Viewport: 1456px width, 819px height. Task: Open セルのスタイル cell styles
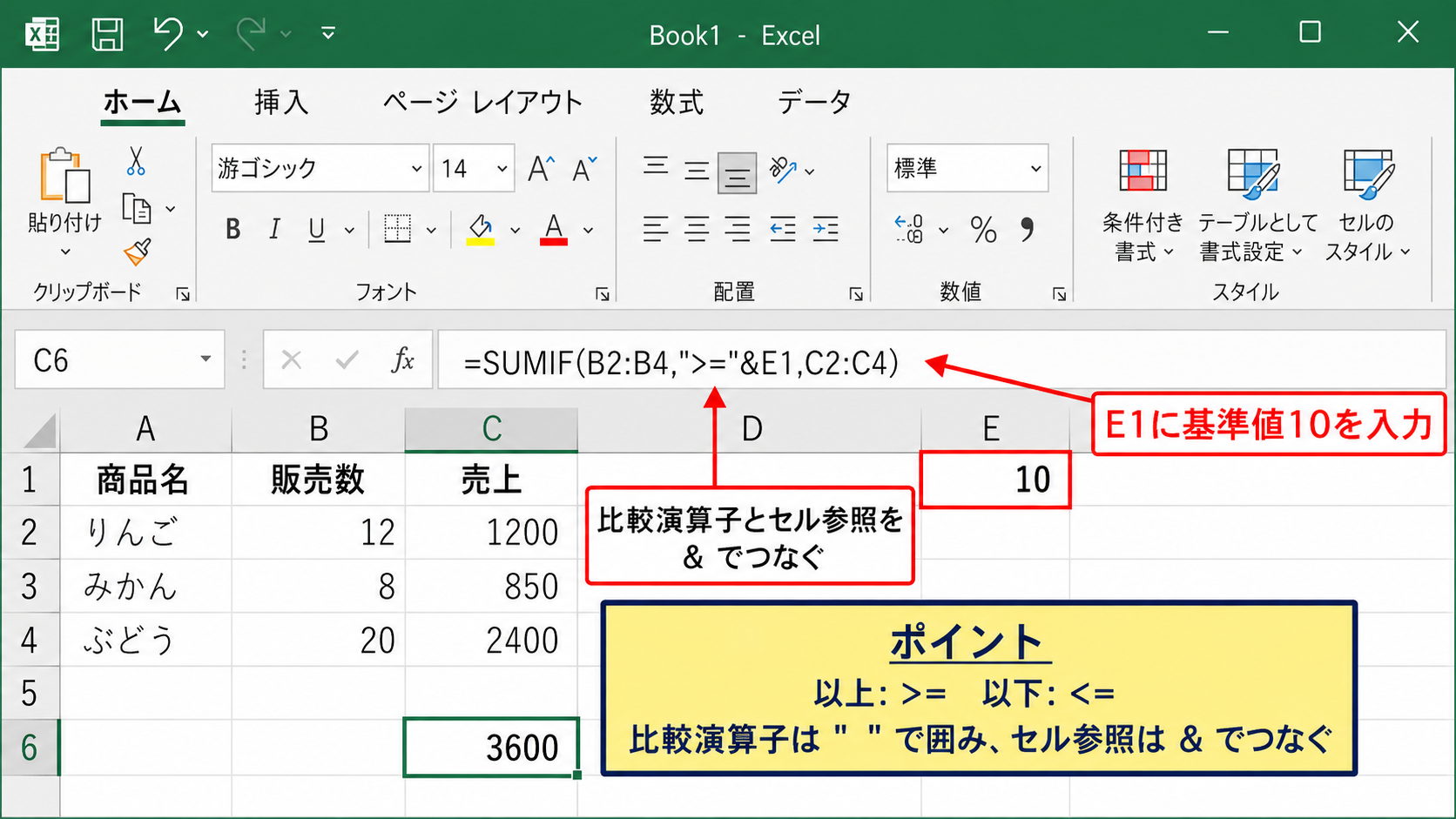(1367, 206)
